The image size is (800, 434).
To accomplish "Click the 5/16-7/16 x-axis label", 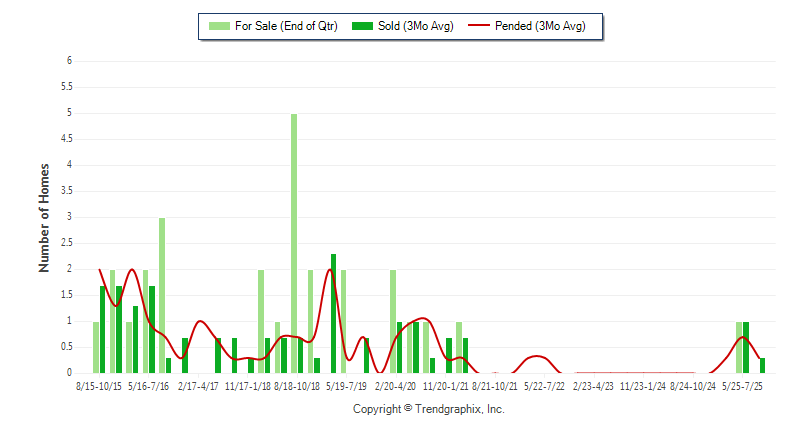I will [150, 386].
